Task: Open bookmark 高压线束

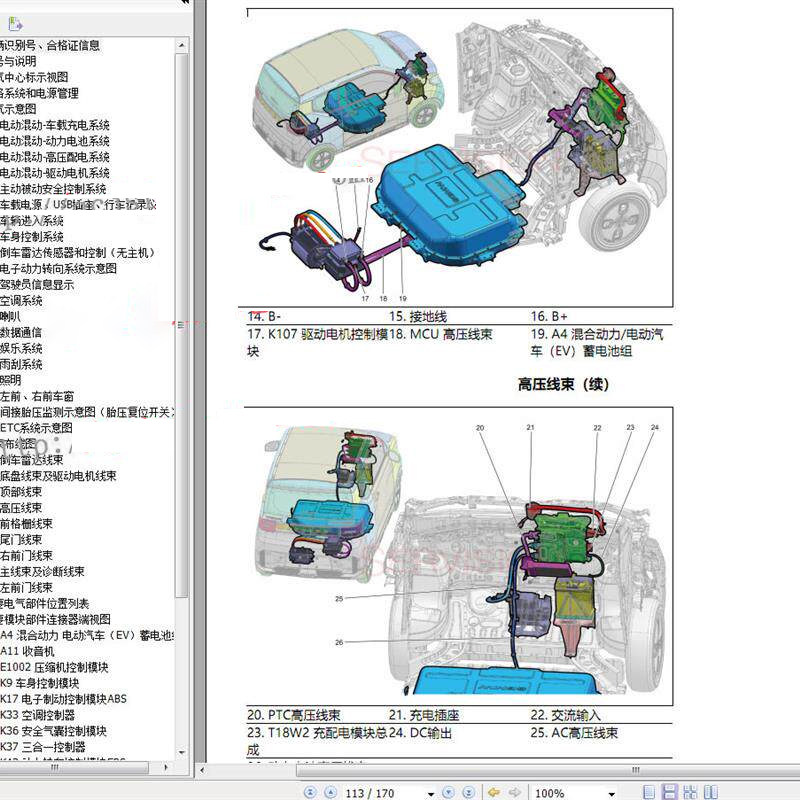Action: point(21,508)
